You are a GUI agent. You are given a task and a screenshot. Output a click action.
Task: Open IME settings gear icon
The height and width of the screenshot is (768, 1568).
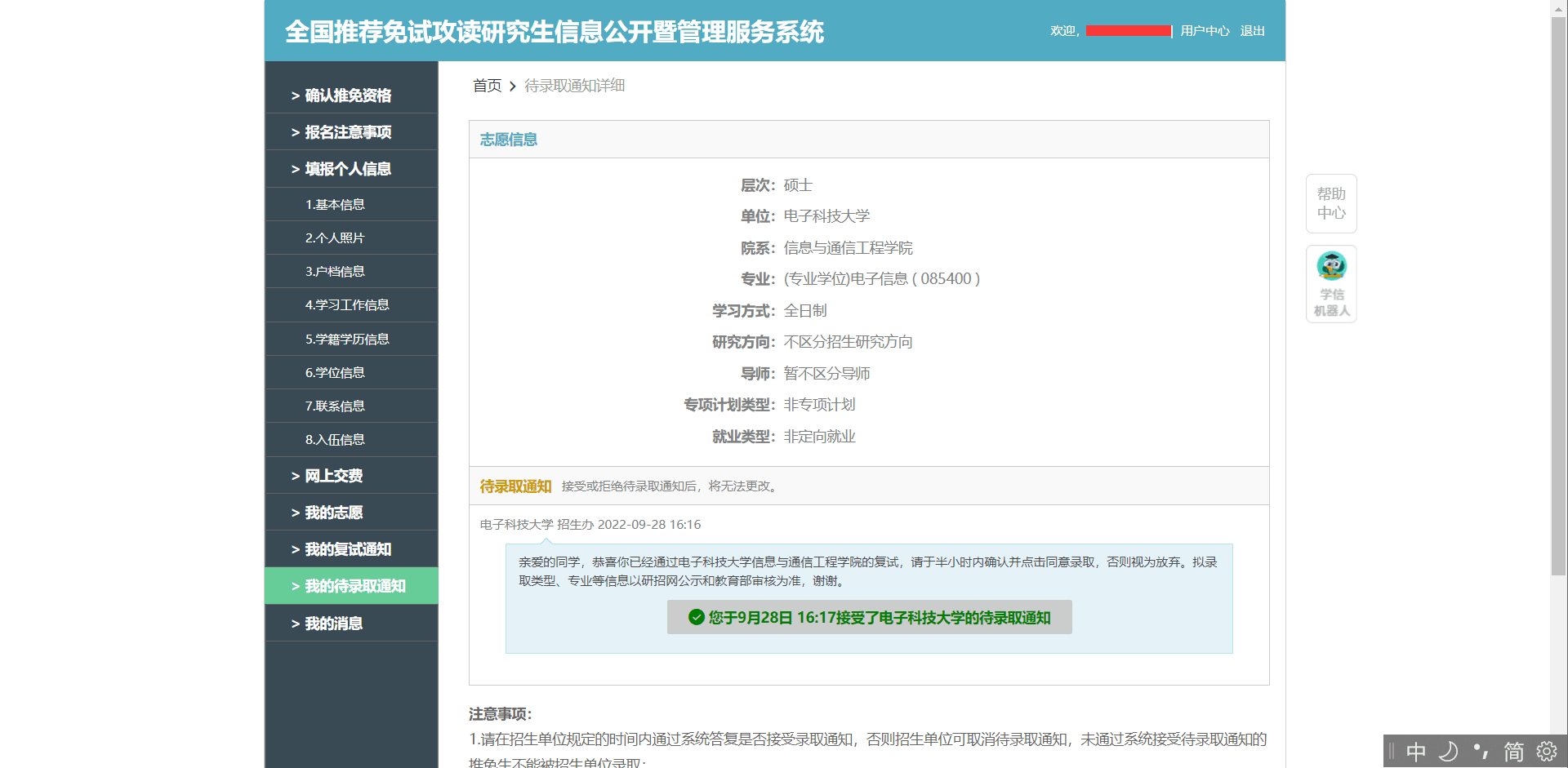1547,751
